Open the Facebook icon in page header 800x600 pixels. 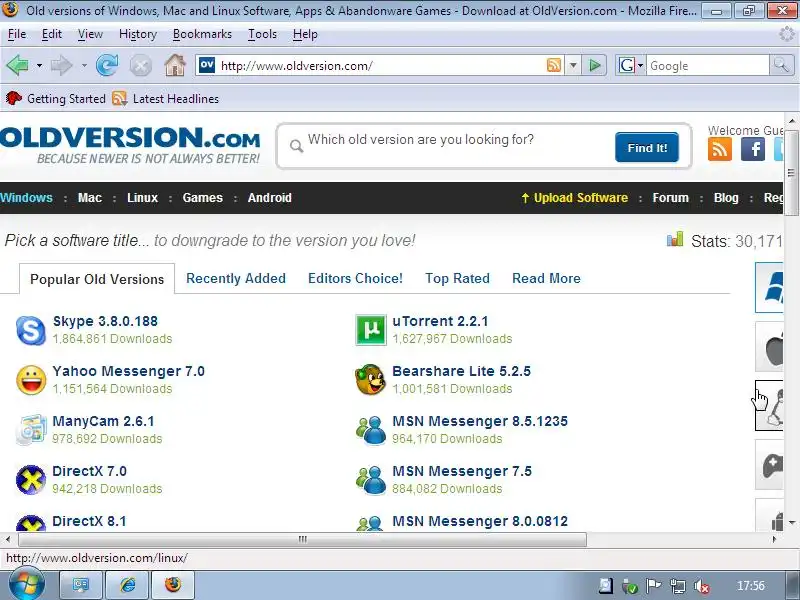pos(753,149)
